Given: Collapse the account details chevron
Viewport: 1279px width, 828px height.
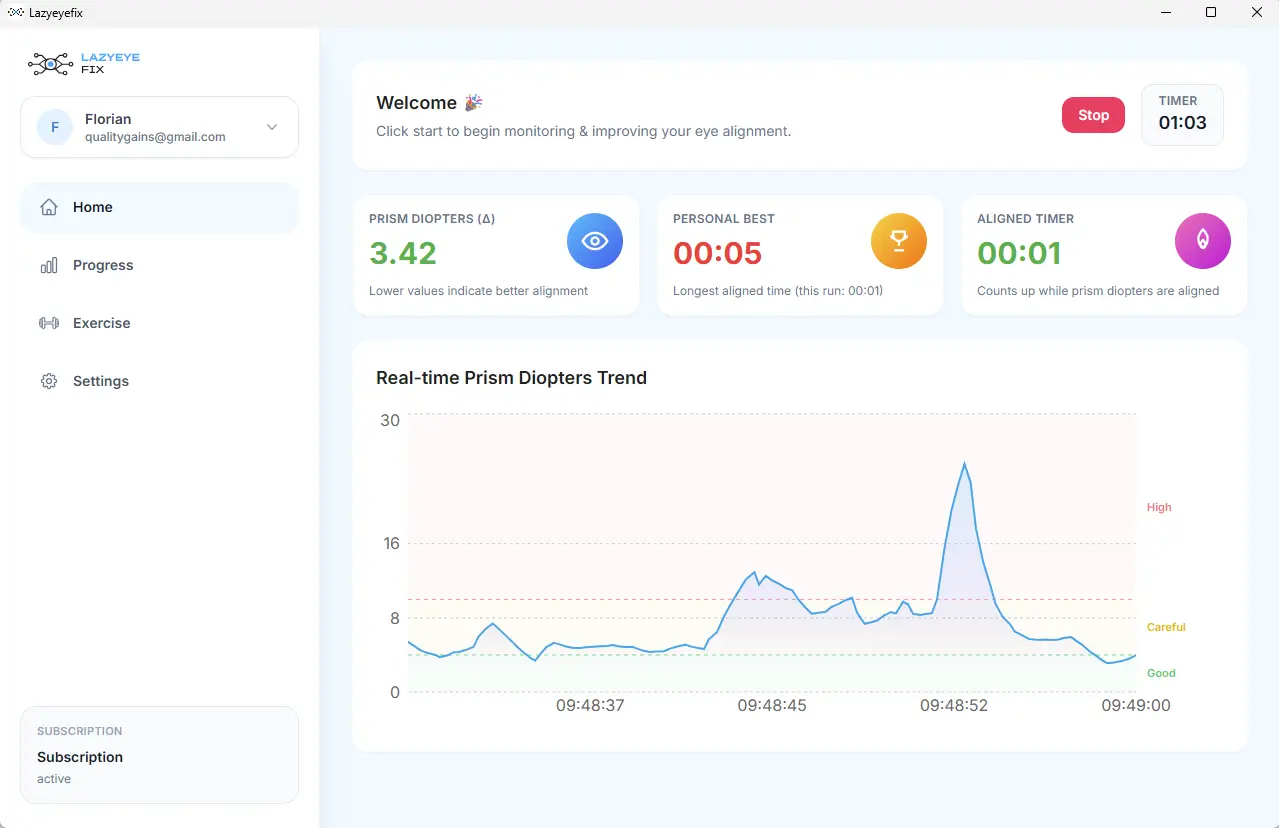Looking at the screenshot, I should click(x=271, y=127).
